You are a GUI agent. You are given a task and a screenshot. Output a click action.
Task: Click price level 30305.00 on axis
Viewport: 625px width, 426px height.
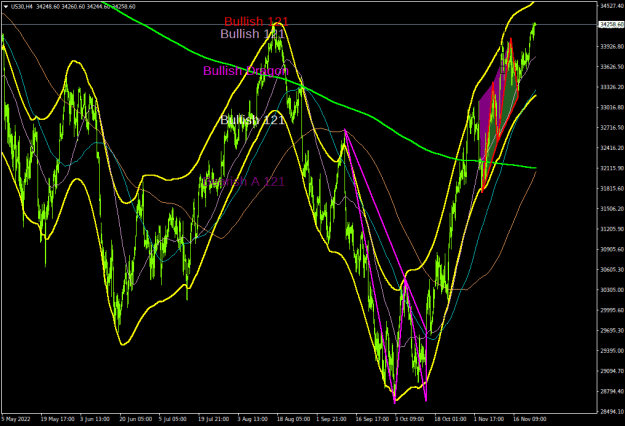(611, 290)
